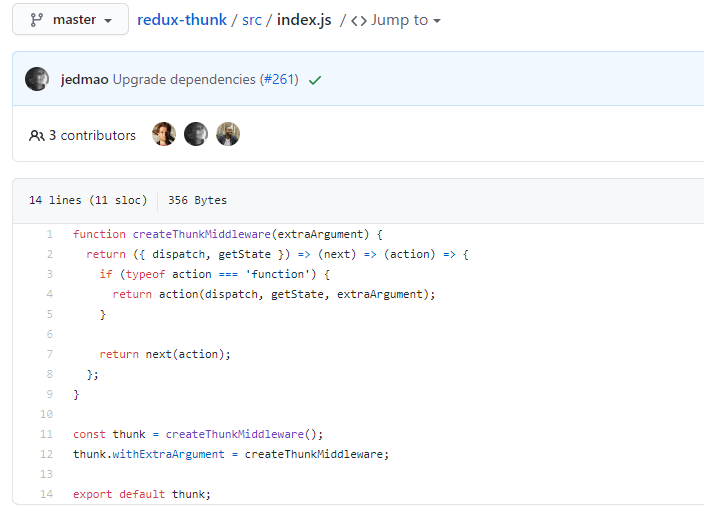Select the '14 lines (11 sloc)' text
Viewport: 704px width, 517px height.
tap(88, 200)
